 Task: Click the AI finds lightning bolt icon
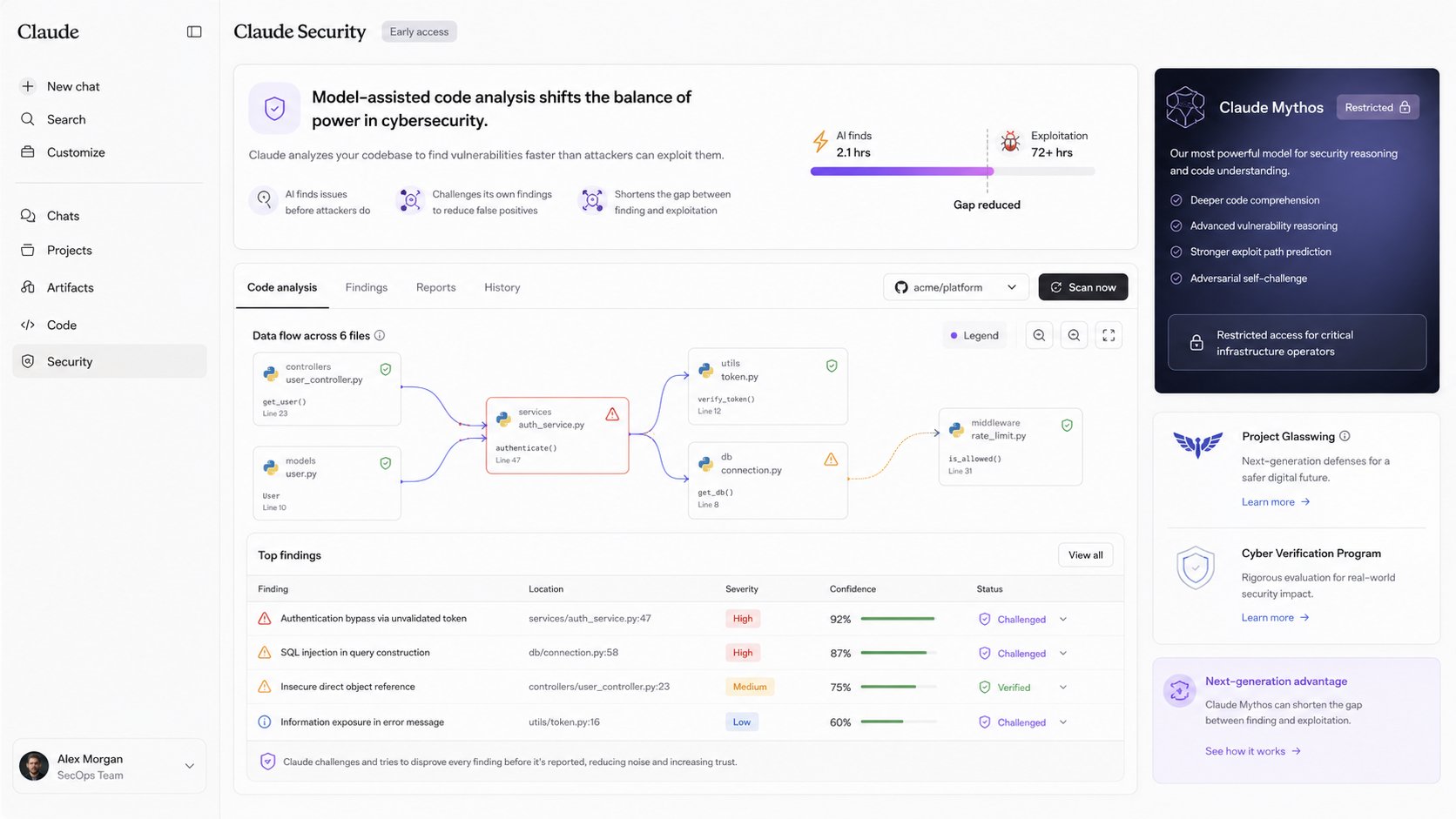pyautogui.click(x=820, y=142)
